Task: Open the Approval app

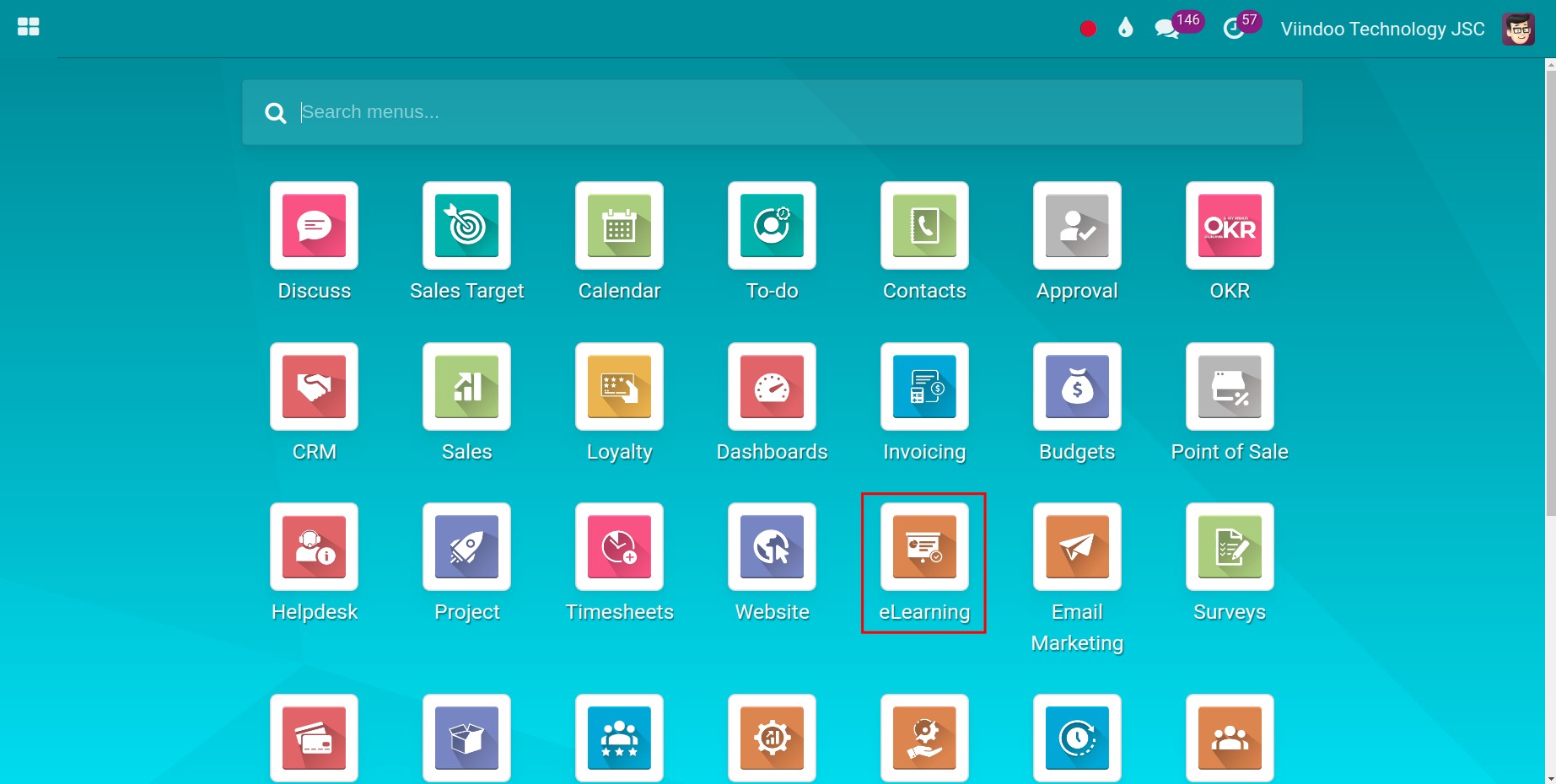Action: tap(1077, 226)
